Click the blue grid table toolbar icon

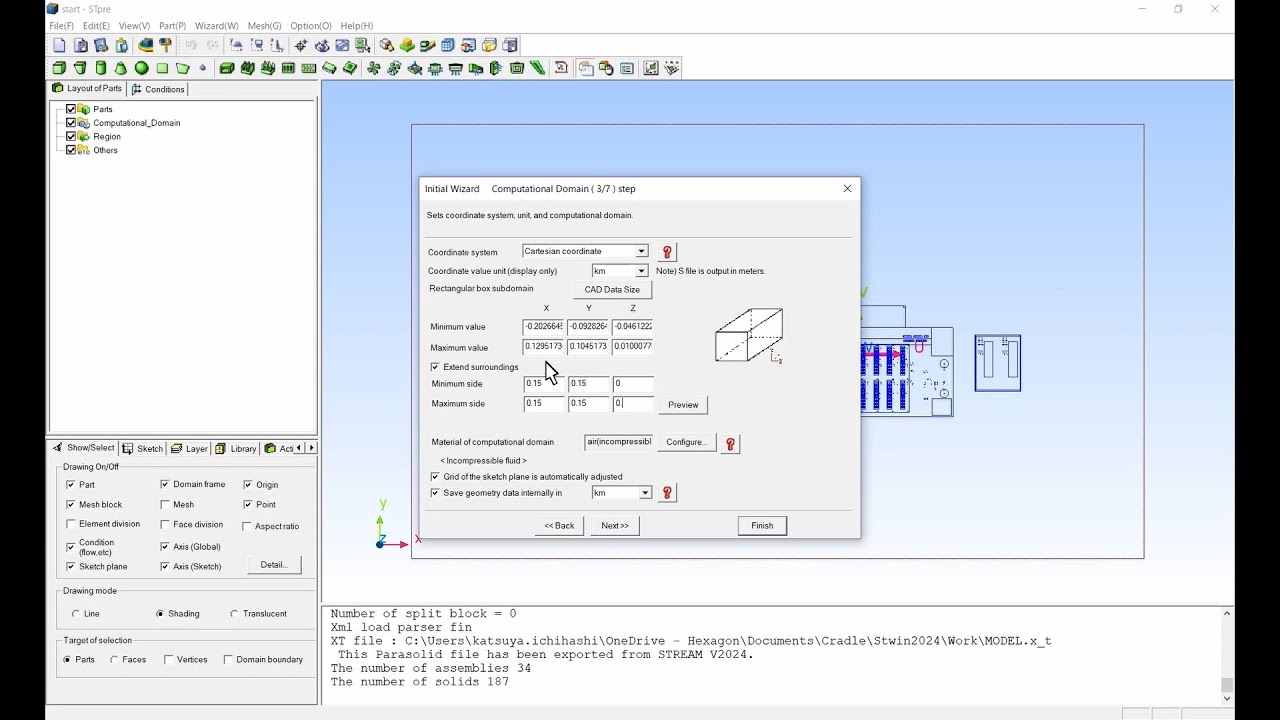tap(448, 45)
